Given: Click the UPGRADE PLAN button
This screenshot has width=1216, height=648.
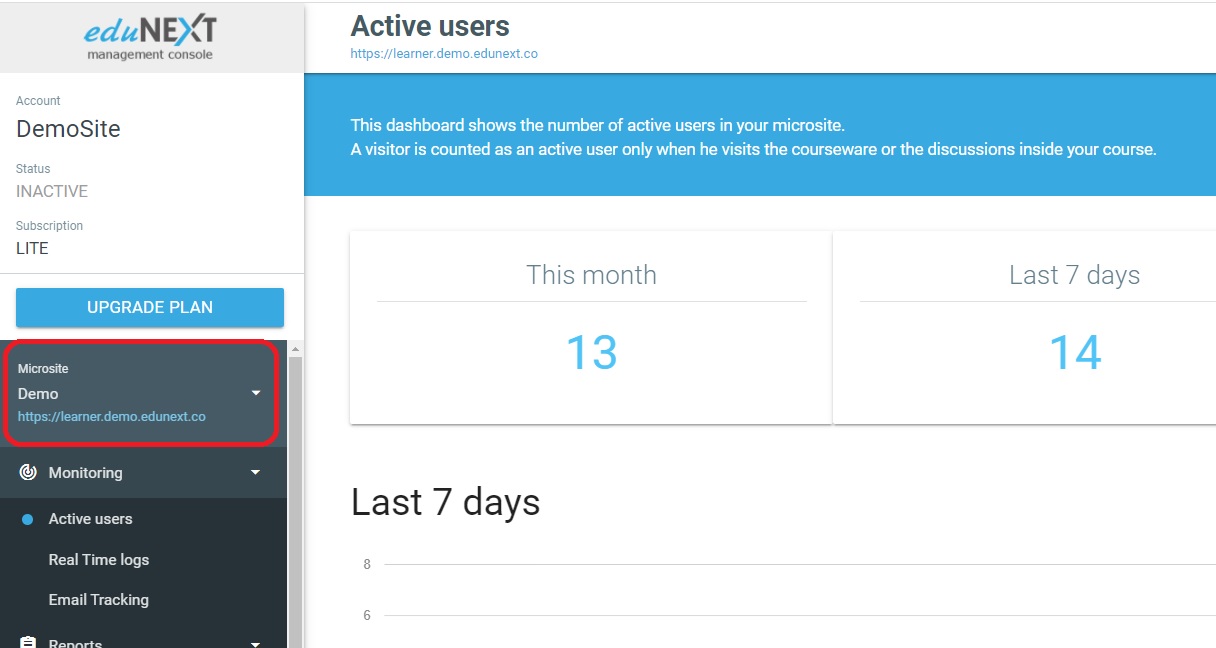Looking at the screenshot, I should tap(150, 307).
